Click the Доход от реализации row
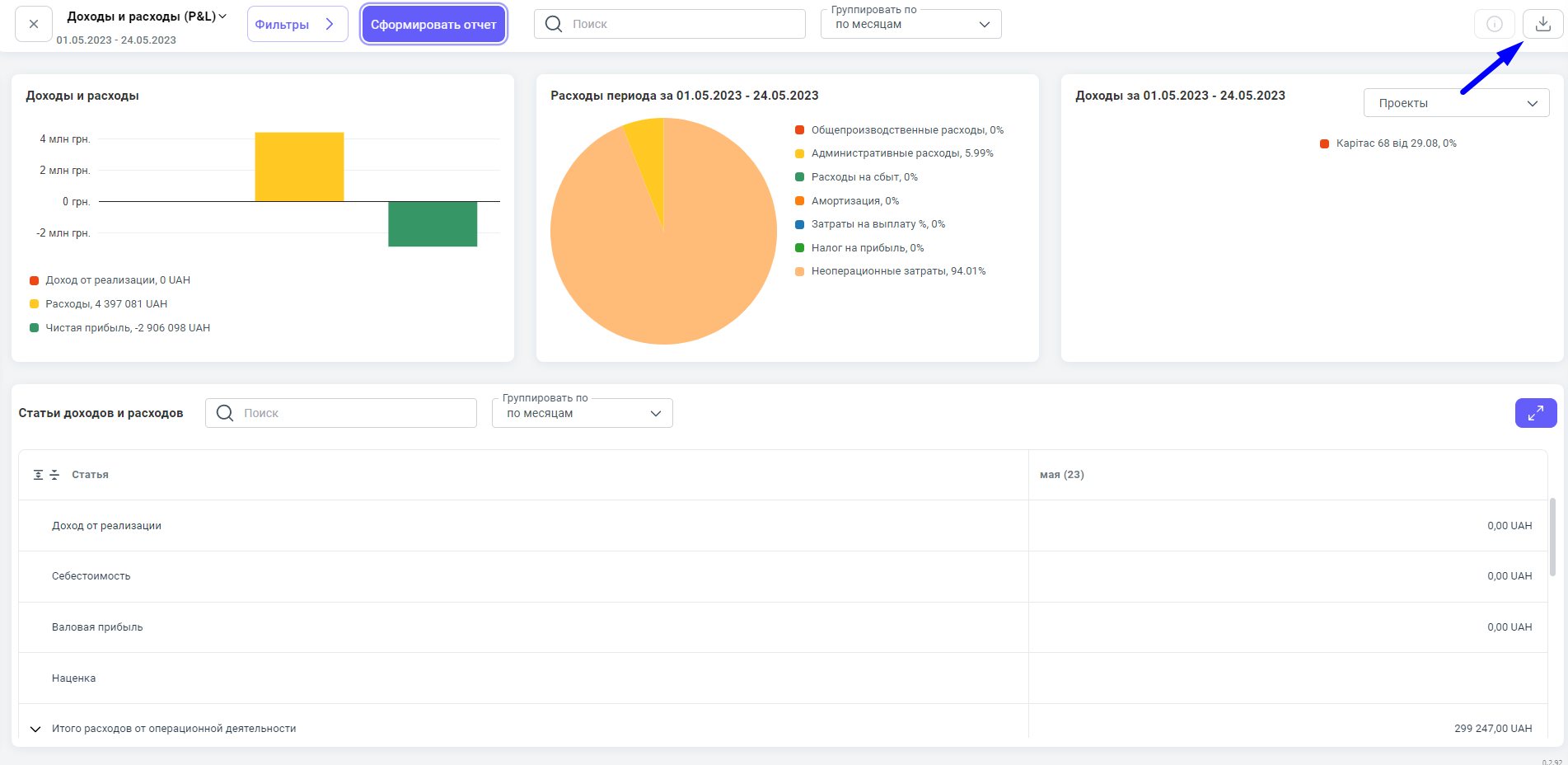Image resolution: width=1568 pixels, height=765 pixels. (x=106, y=526)
